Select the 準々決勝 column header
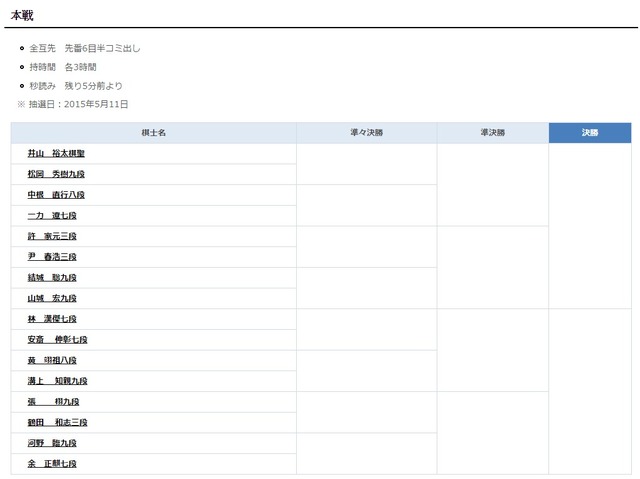The image size is (640, 479). point(367,133)
